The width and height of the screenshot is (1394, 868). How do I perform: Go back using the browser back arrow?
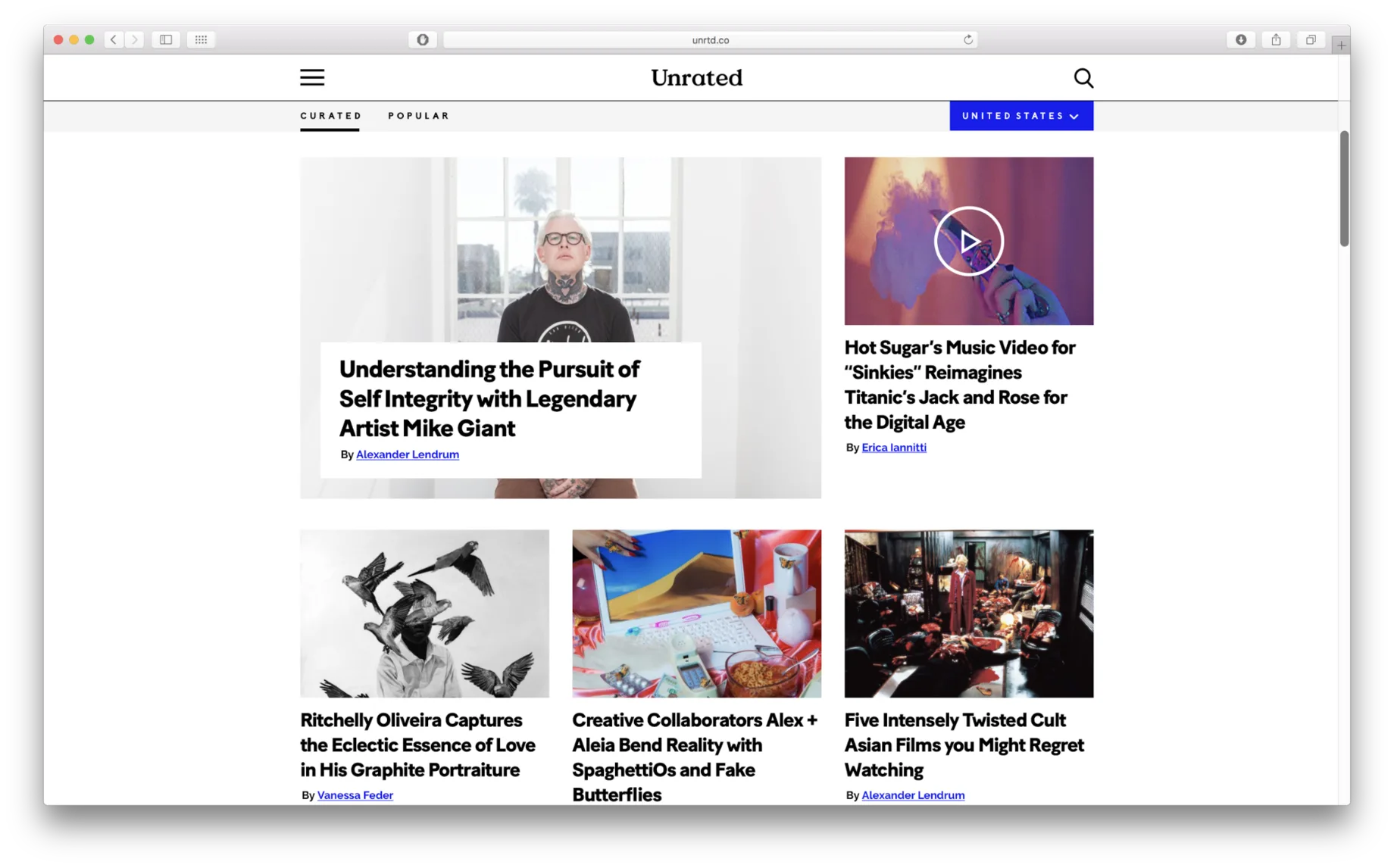coord(114,39)
